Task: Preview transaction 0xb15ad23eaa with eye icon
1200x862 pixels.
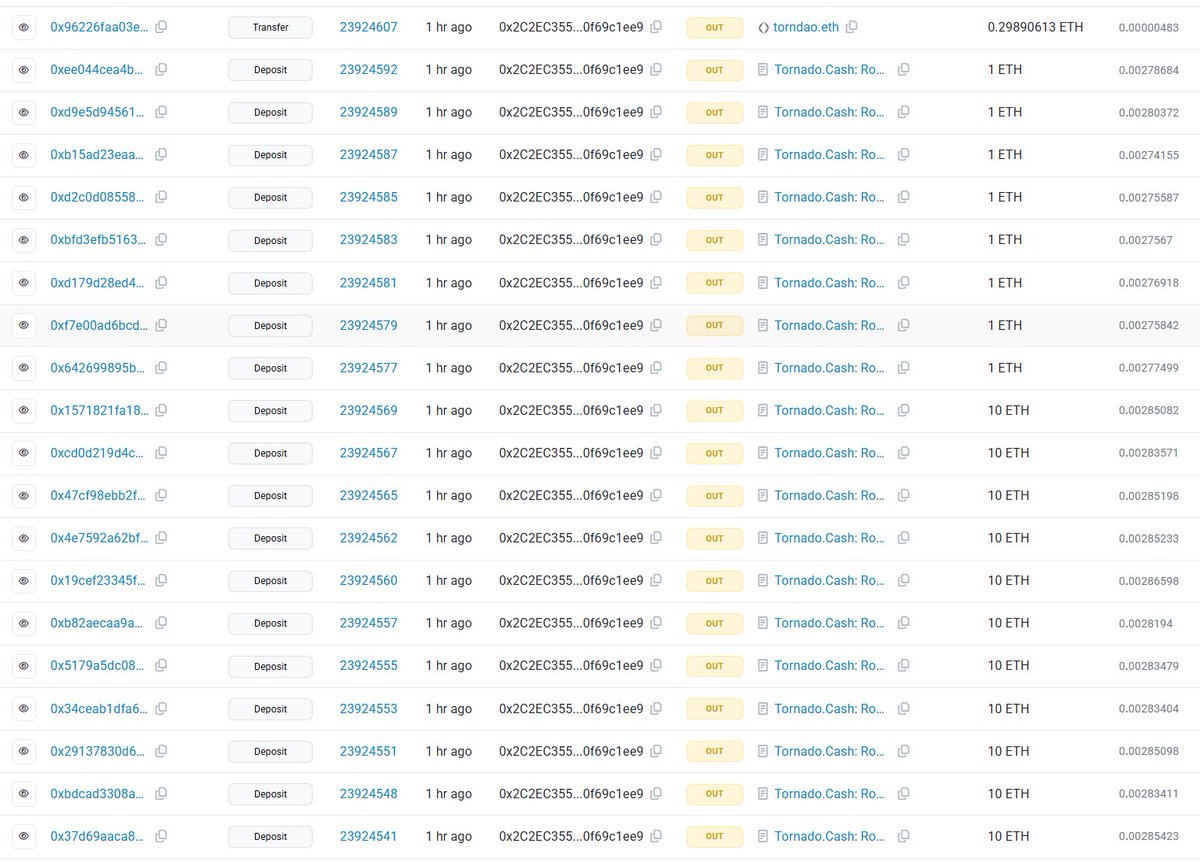Action: [x=24, y=155]
